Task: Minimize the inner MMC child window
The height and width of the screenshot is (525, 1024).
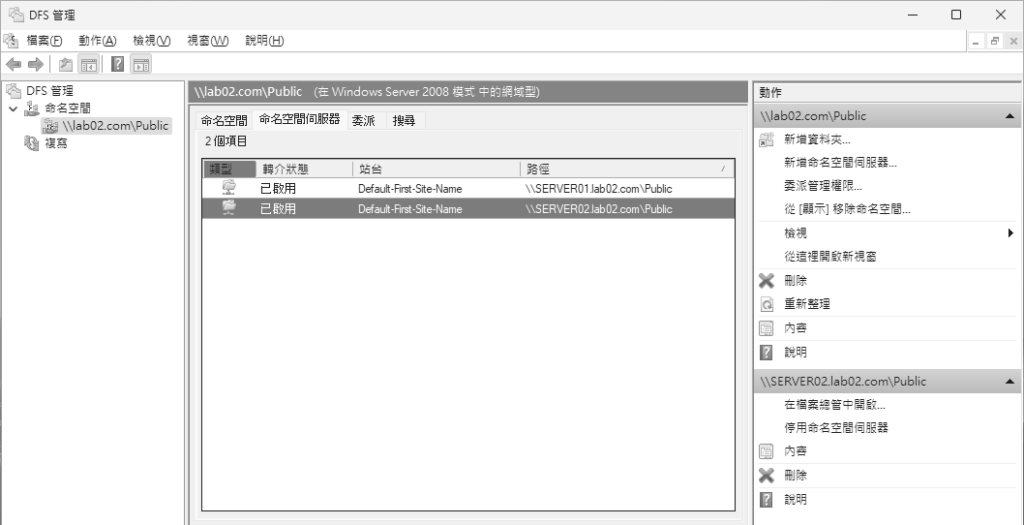Action: click(x=976, y=41)
